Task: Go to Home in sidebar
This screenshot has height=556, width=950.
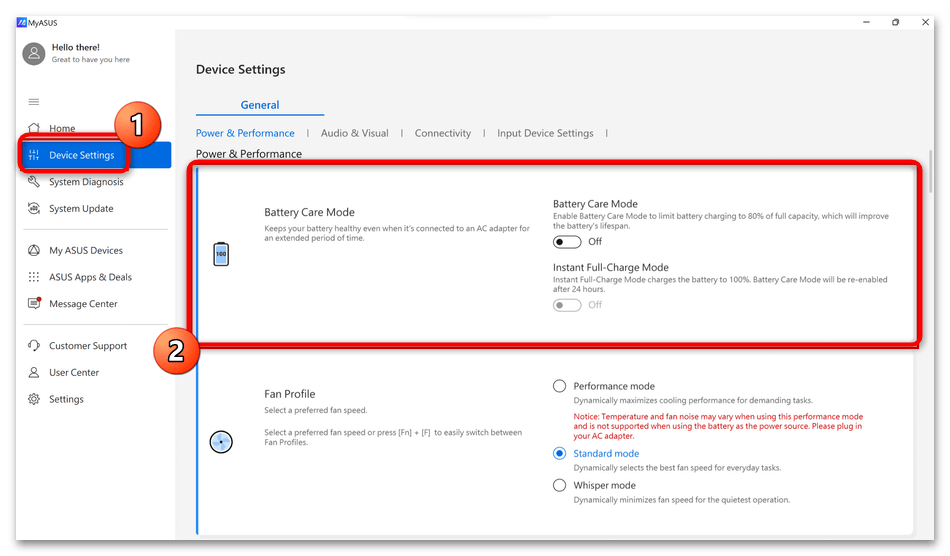Action: pos(62,128)
